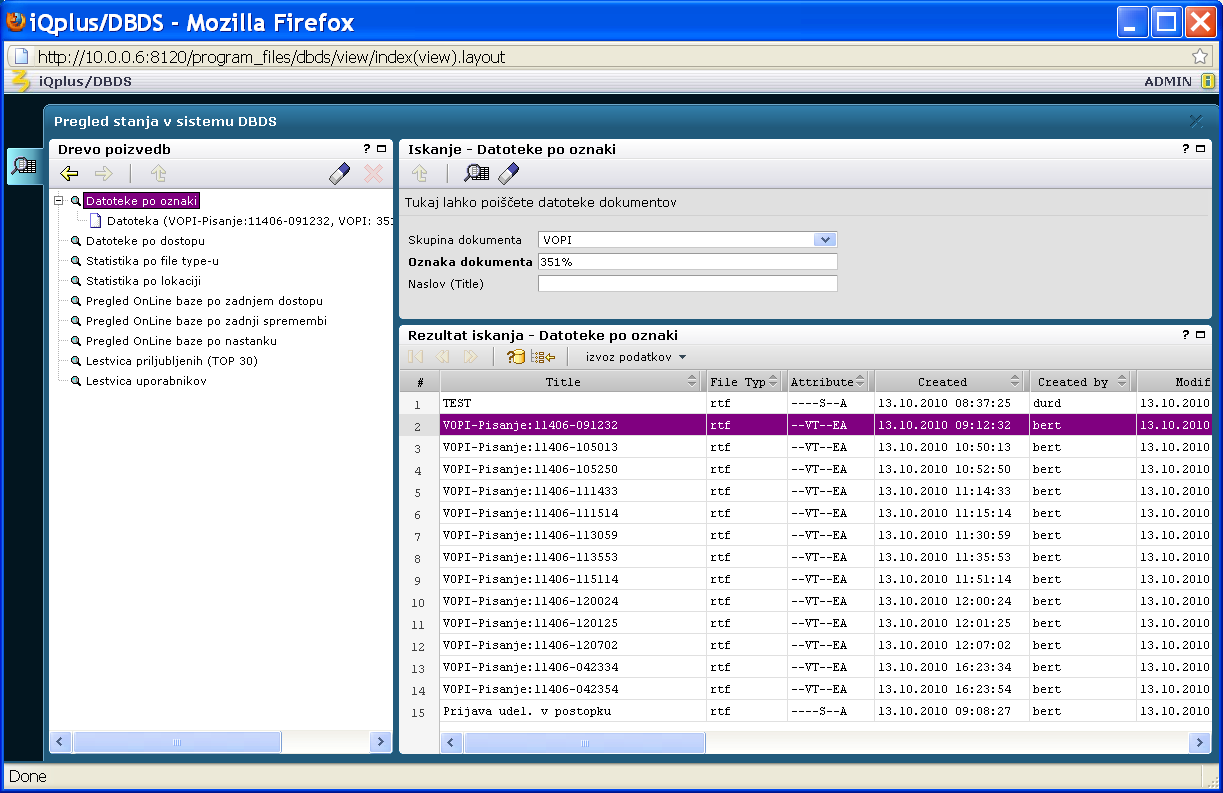
Task: Open Lestvica priljubljenih (TOP 30) query
Action: [172, 361]
